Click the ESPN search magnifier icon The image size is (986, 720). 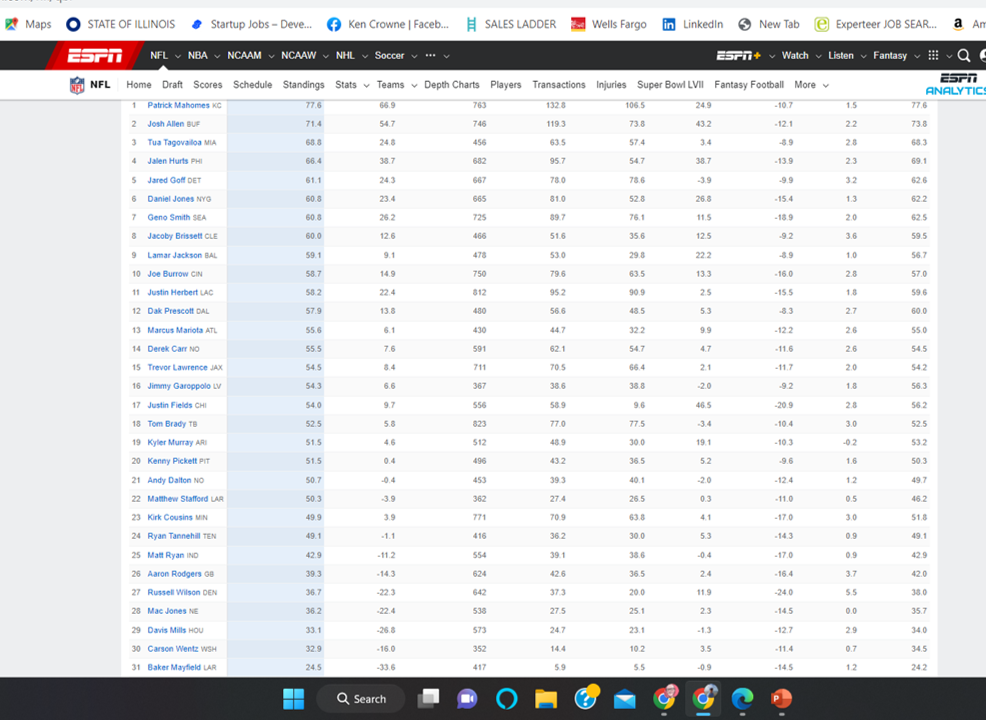(963, 56)
